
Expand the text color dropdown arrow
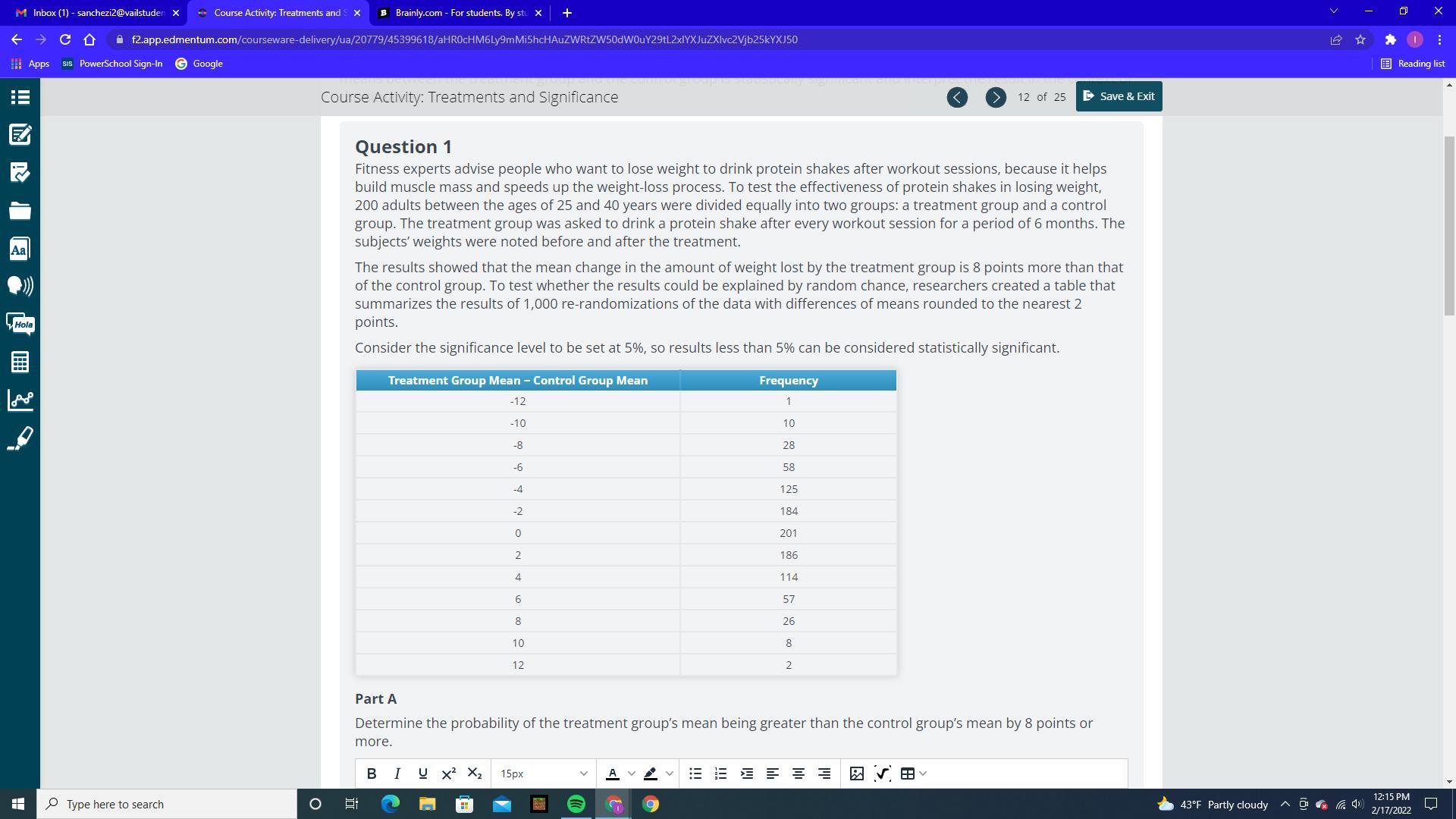[x=631, y=773]
